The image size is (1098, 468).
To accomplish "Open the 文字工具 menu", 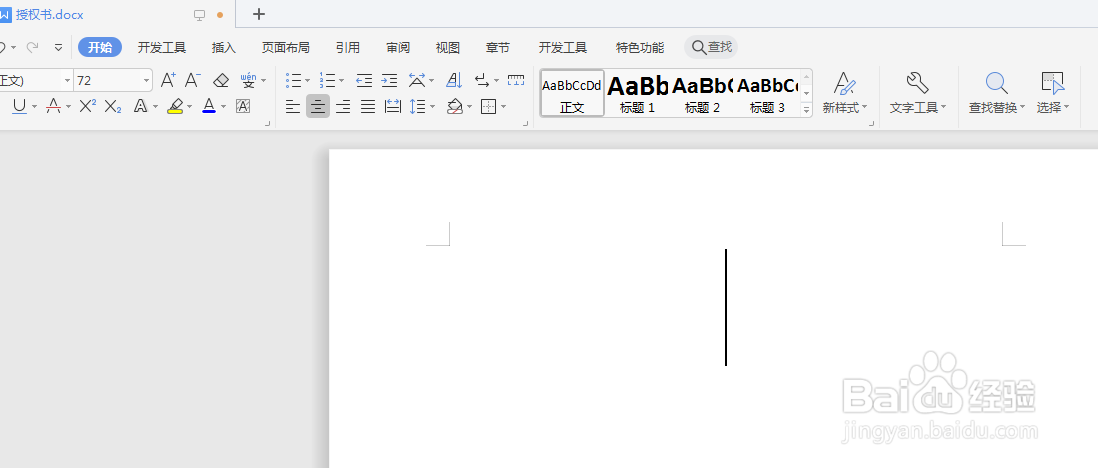I will [x=918, y=92].
